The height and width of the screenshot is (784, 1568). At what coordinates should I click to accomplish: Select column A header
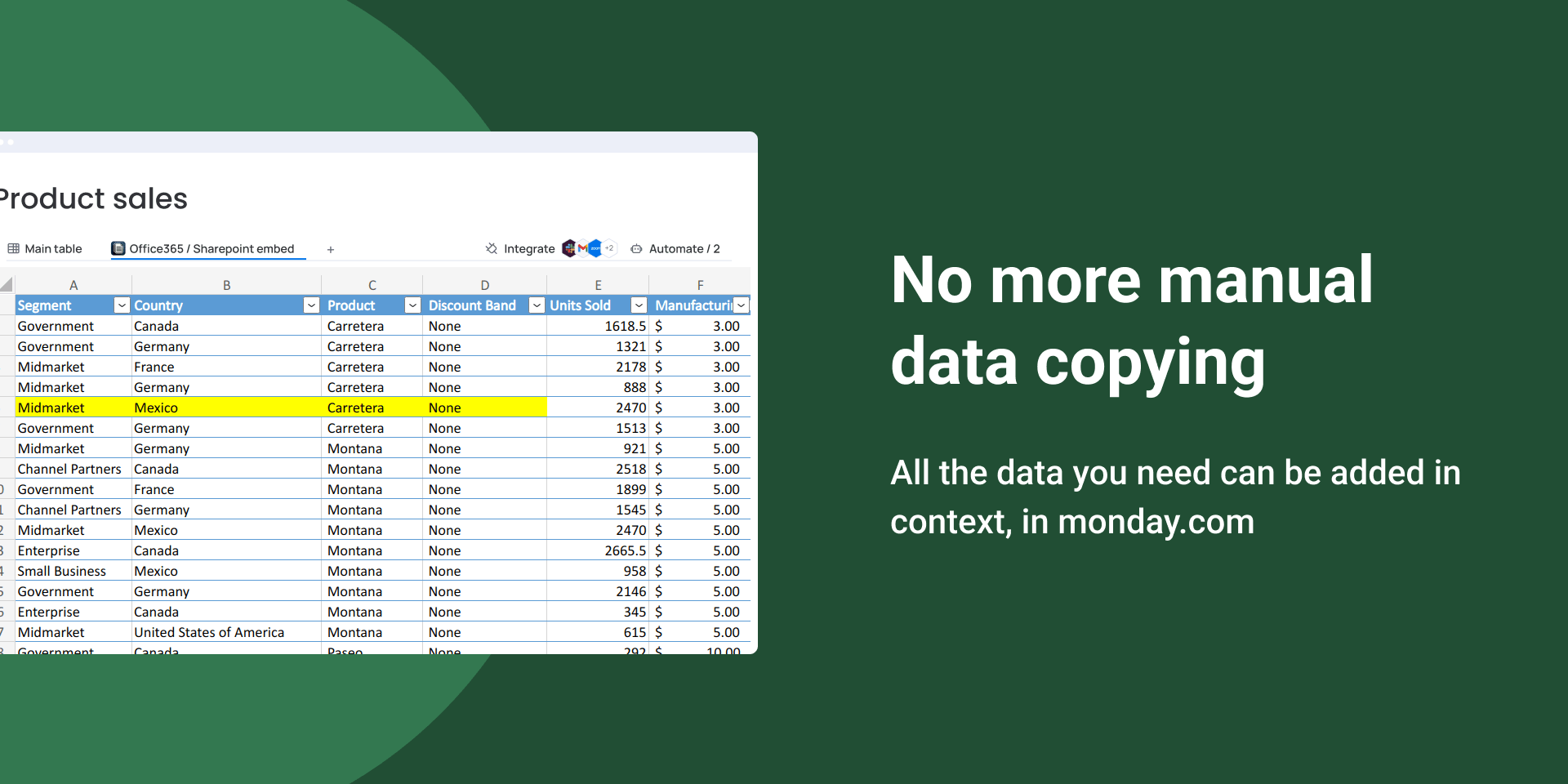[x=73, y=285]
